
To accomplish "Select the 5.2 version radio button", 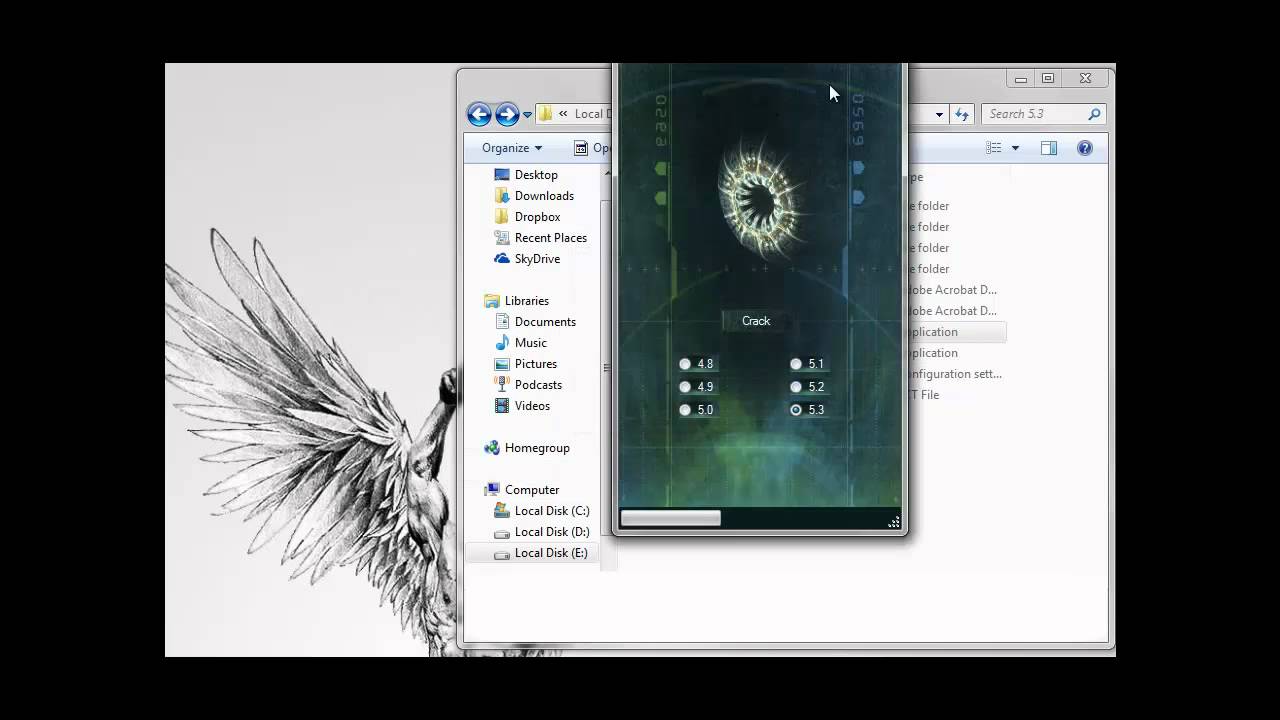I will tap(796, 387).
